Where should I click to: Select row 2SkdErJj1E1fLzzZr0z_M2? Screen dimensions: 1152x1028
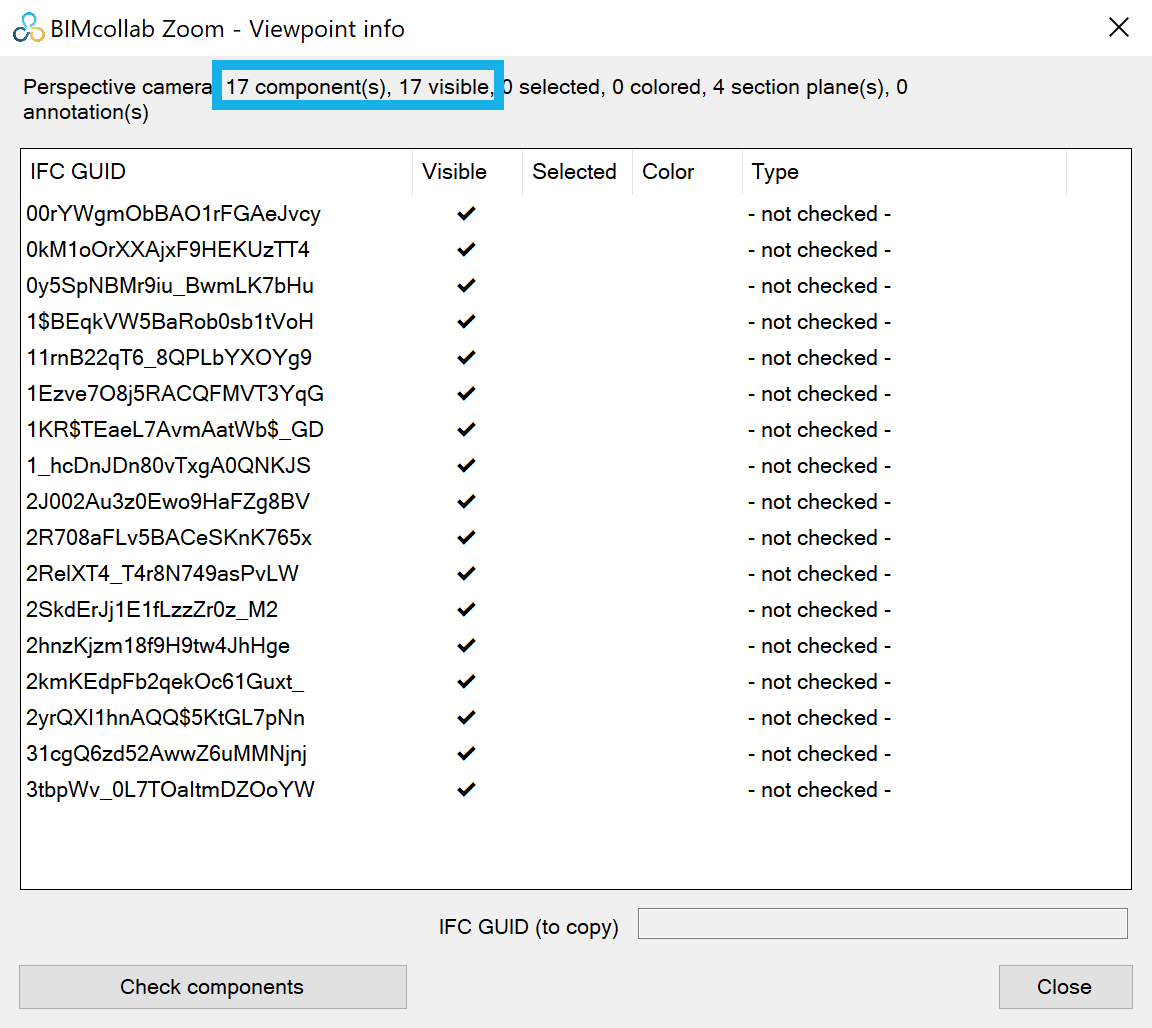click(576, 610)
